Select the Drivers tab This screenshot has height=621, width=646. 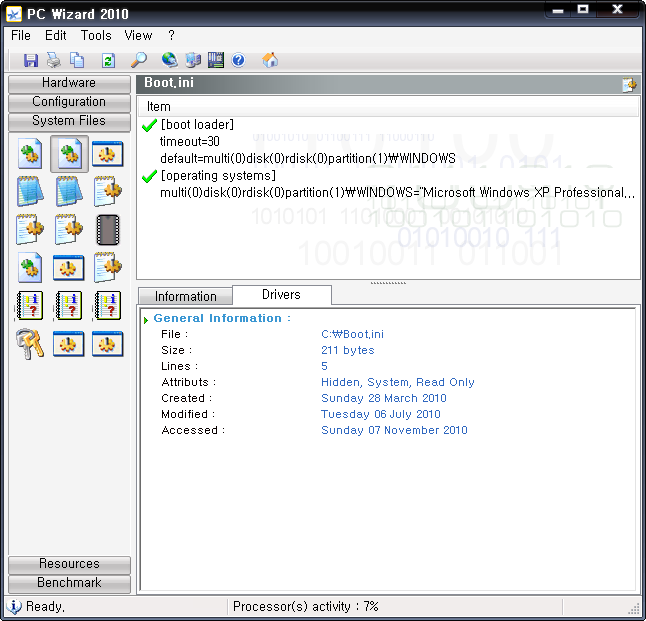tap(282, 295)
